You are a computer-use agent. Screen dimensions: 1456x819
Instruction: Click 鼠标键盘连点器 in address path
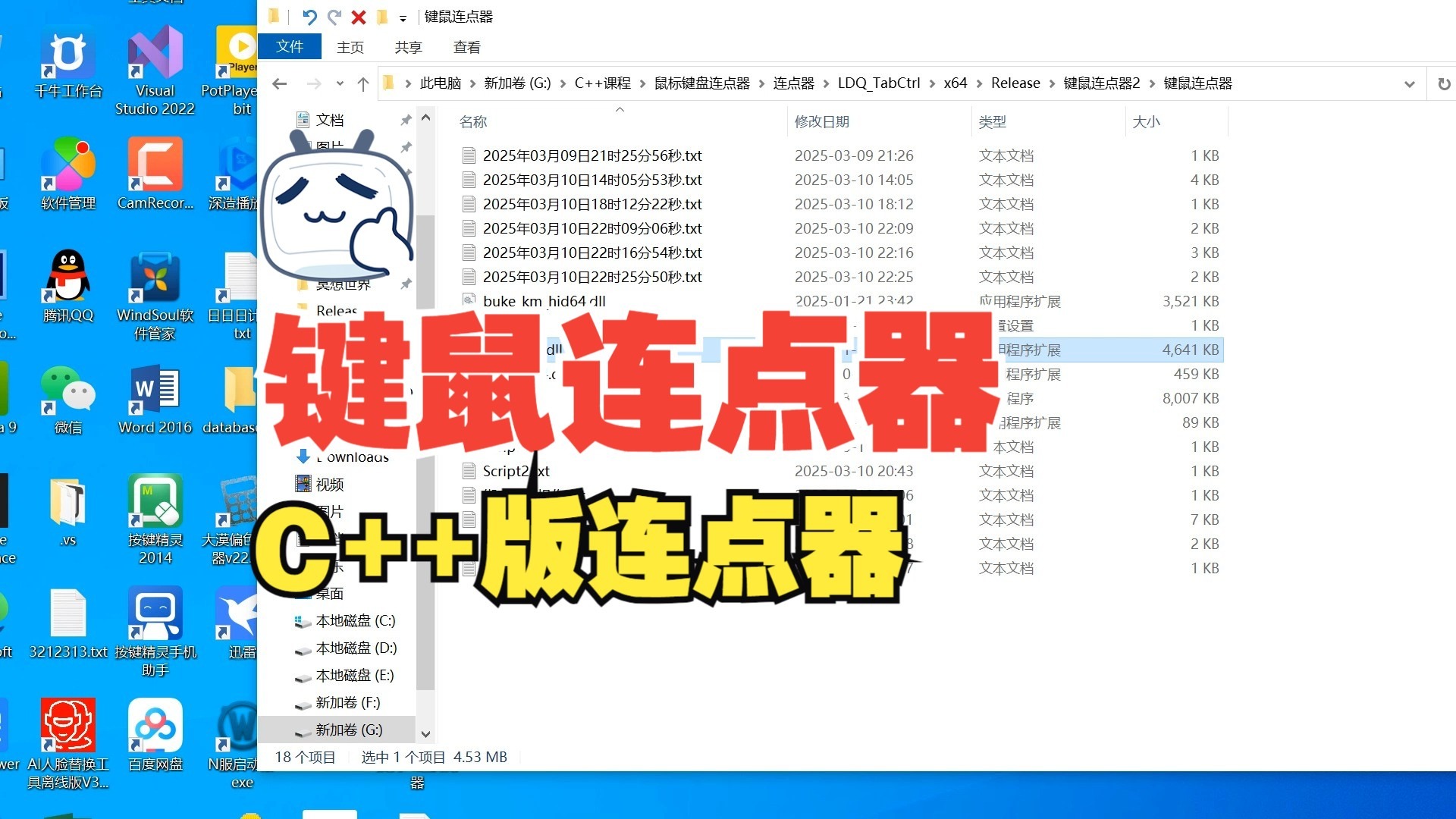701,83
